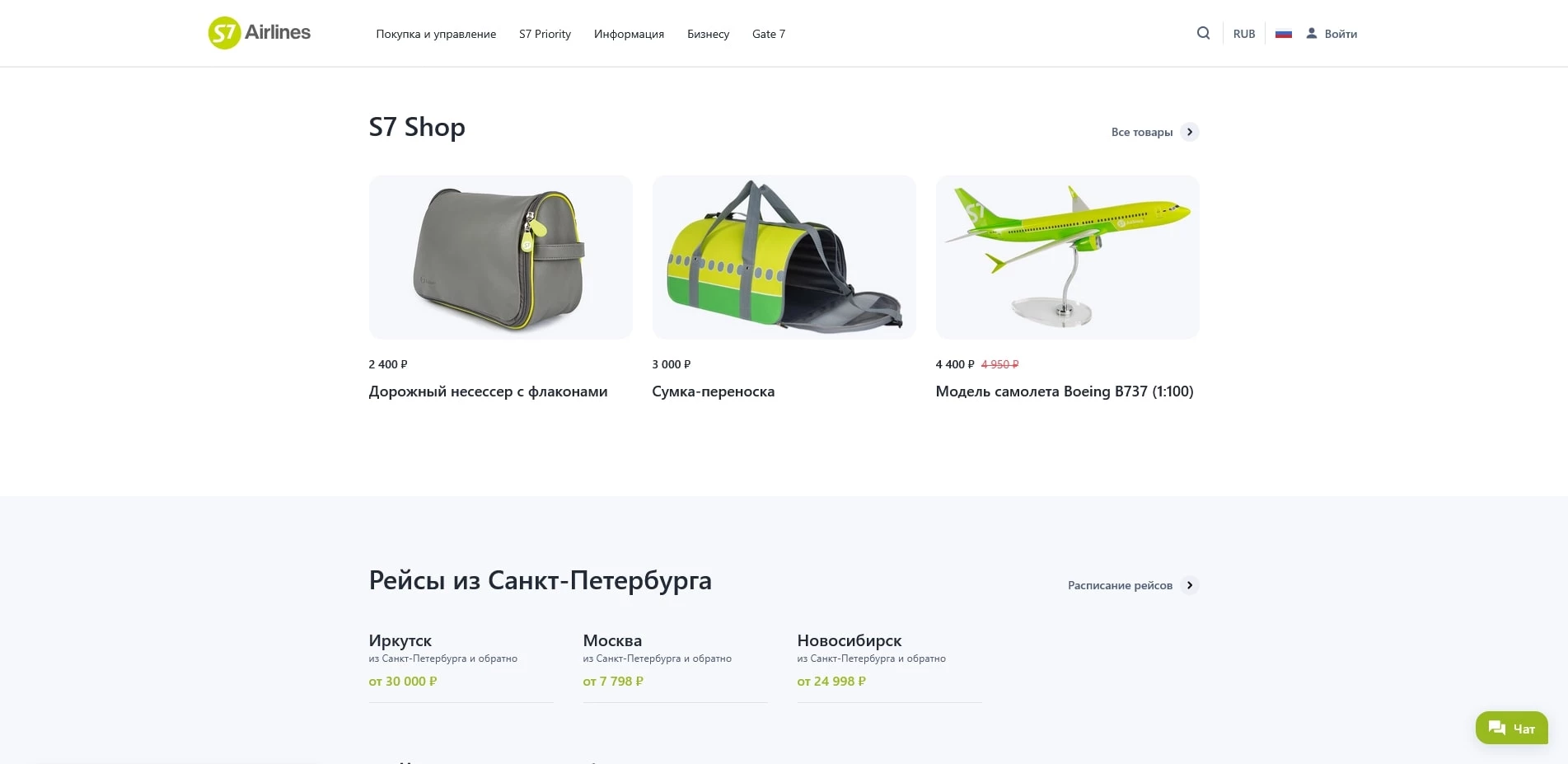The width and height of the screenshot is (1568, 764).
Task: Expand Все товары to view all products
Action: coord(1142,132)
